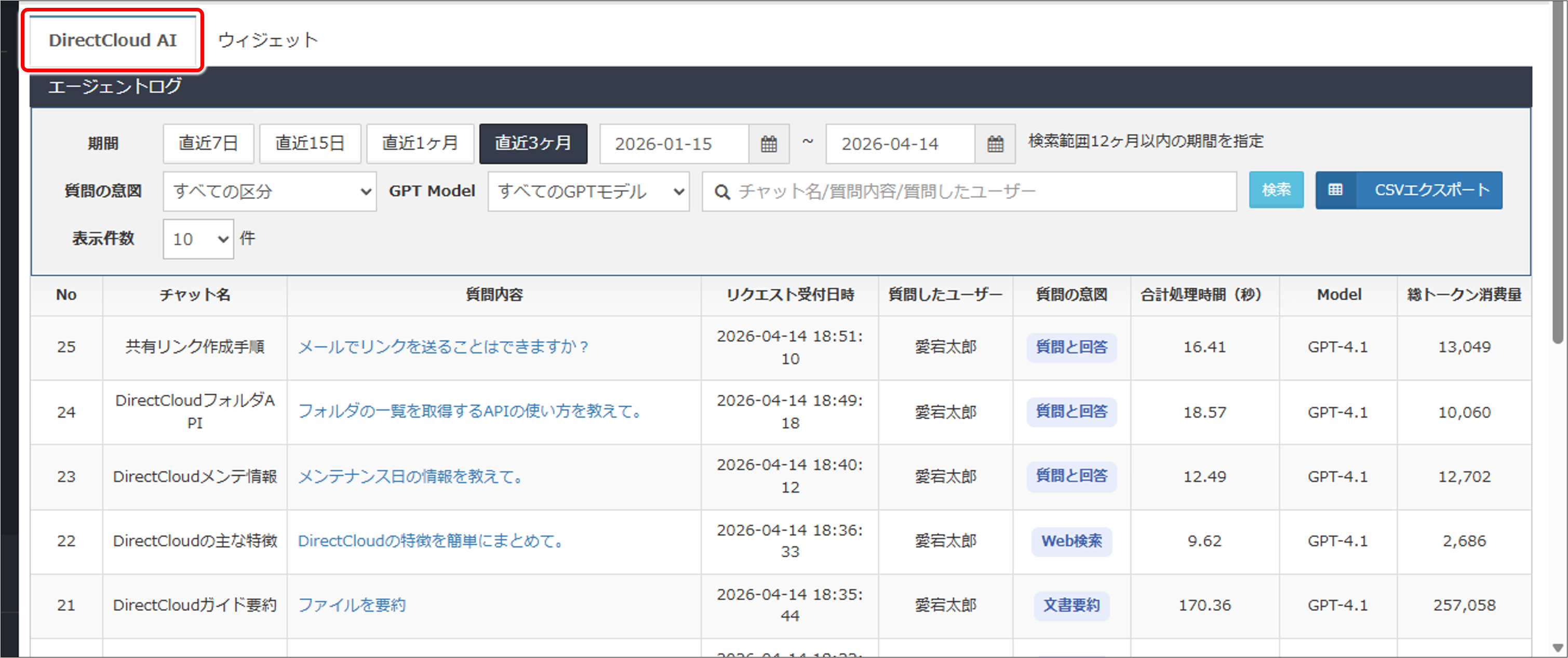Click the 総トークン消費量 column header
This screenshot has height=658, width=1568.
1464,295
